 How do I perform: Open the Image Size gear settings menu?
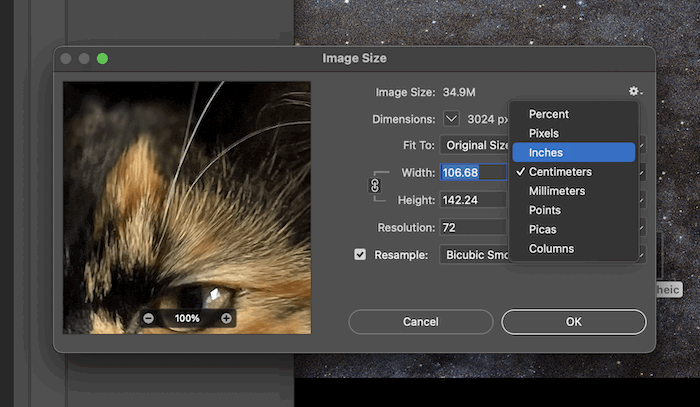(635, 91)
